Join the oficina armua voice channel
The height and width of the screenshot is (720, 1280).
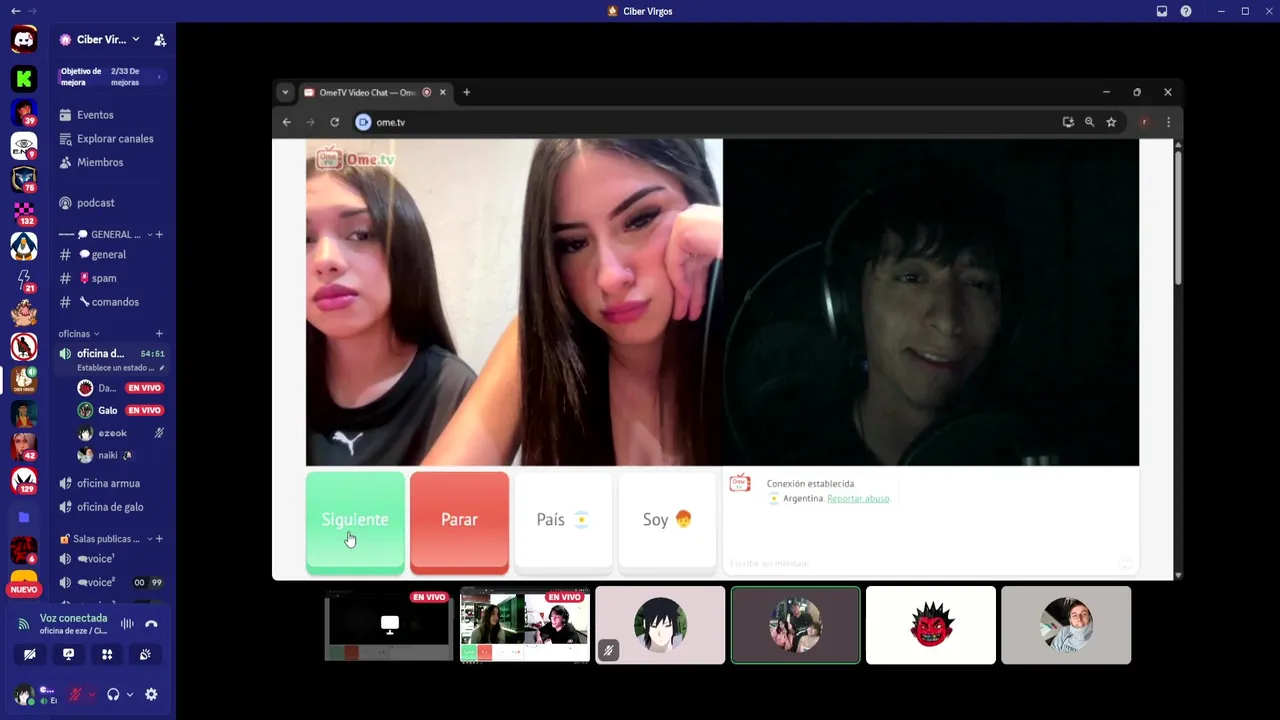point(110,484)
